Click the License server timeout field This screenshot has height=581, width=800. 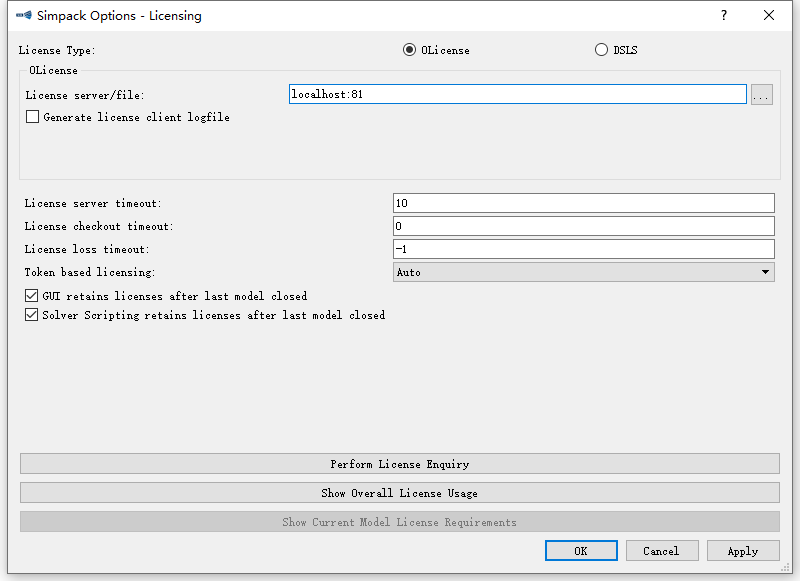point(584,203)
